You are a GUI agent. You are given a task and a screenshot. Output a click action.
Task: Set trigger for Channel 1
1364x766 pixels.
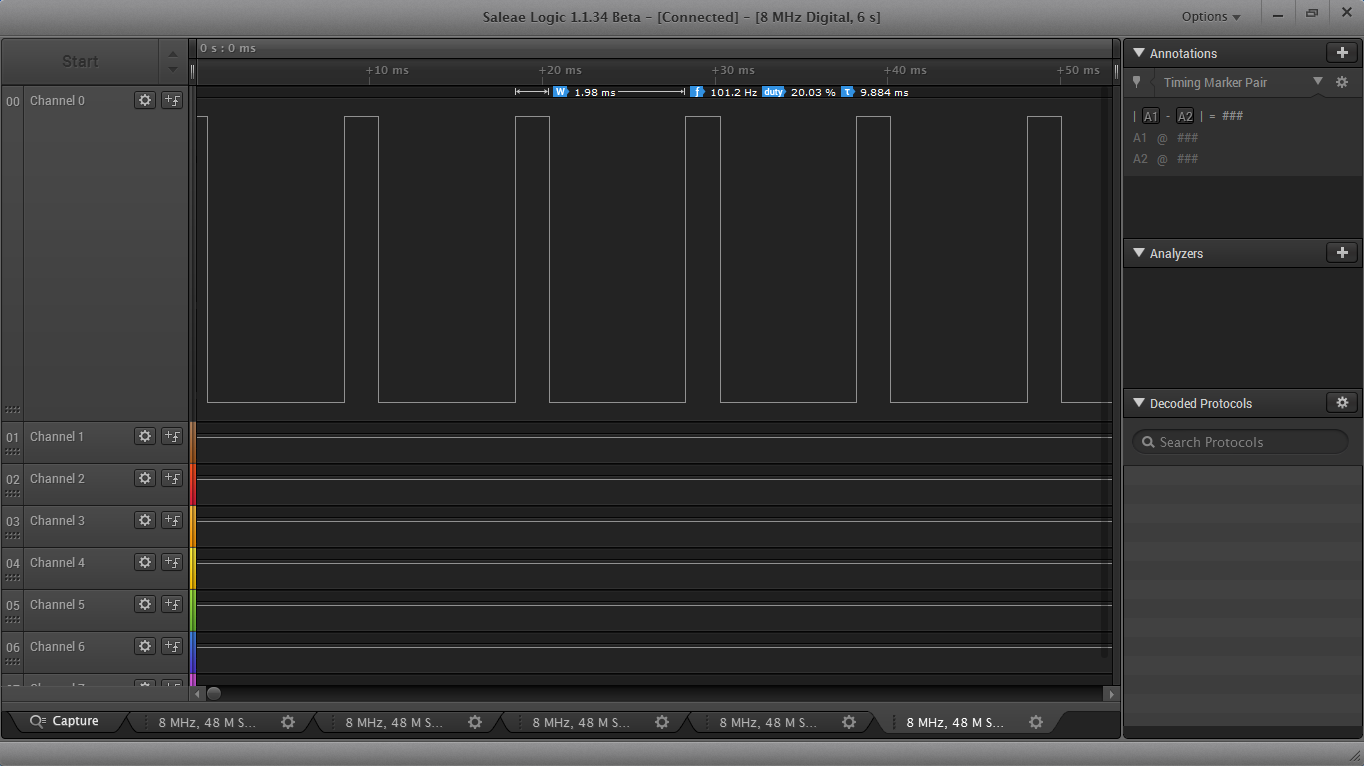click(172, 436)
